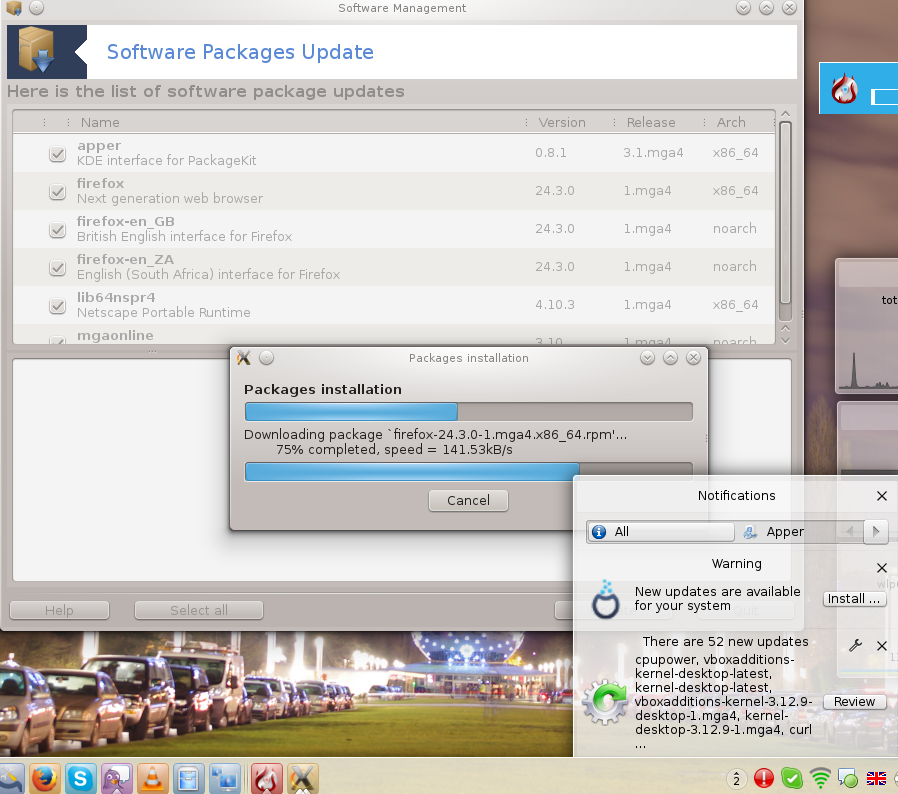Click the firefox download progress bar
Image resolution: width=898 pixels, height=794 pixels.
468,471
